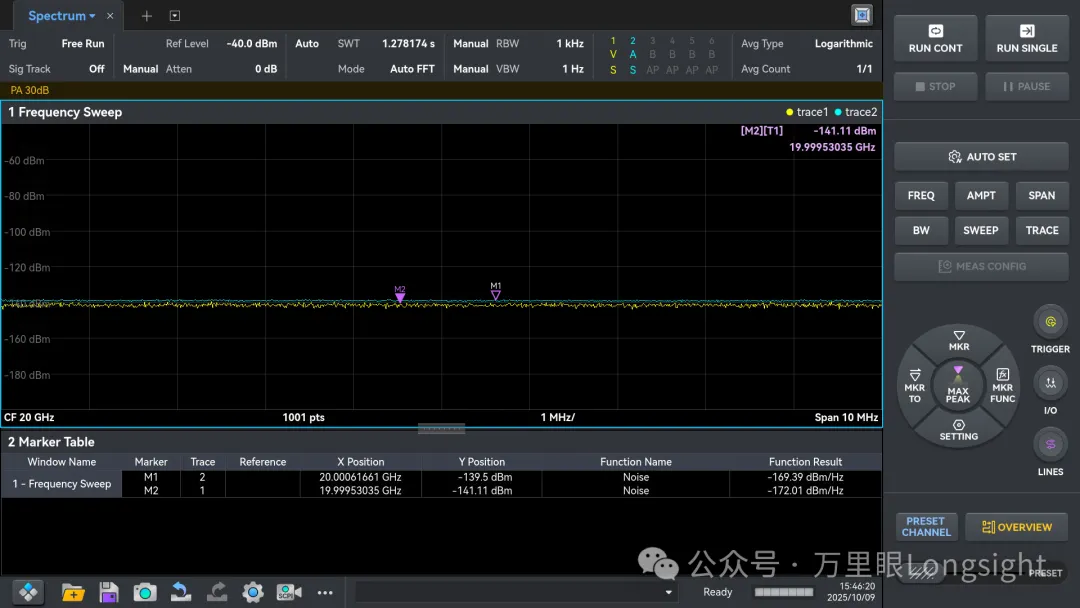Select trace 1 indicator in trace status
This screenshot has width=1080, height=608.
click(x=613, y=55)
